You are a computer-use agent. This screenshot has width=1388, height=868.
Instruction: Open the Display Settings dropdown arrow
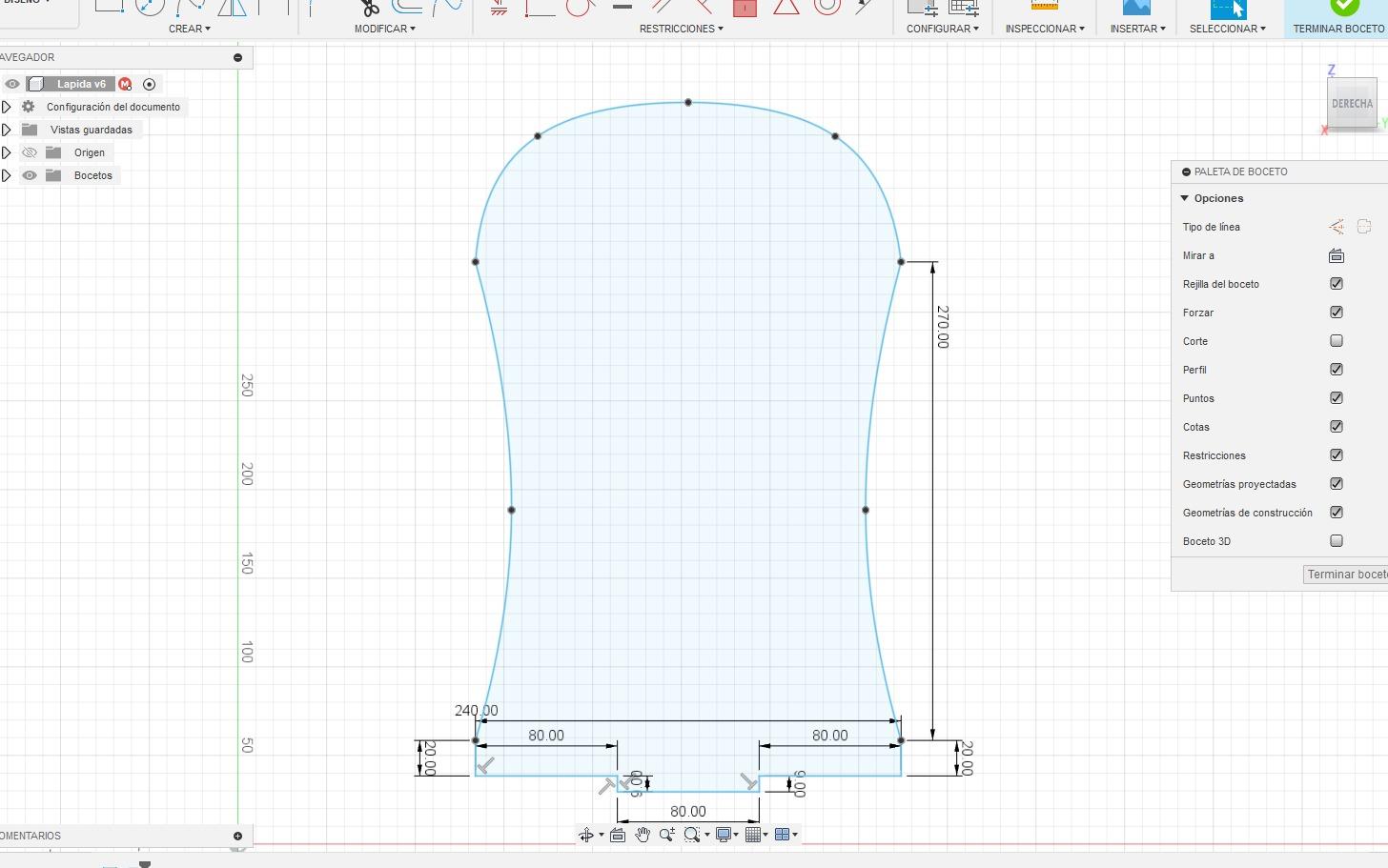click(736, 836)
